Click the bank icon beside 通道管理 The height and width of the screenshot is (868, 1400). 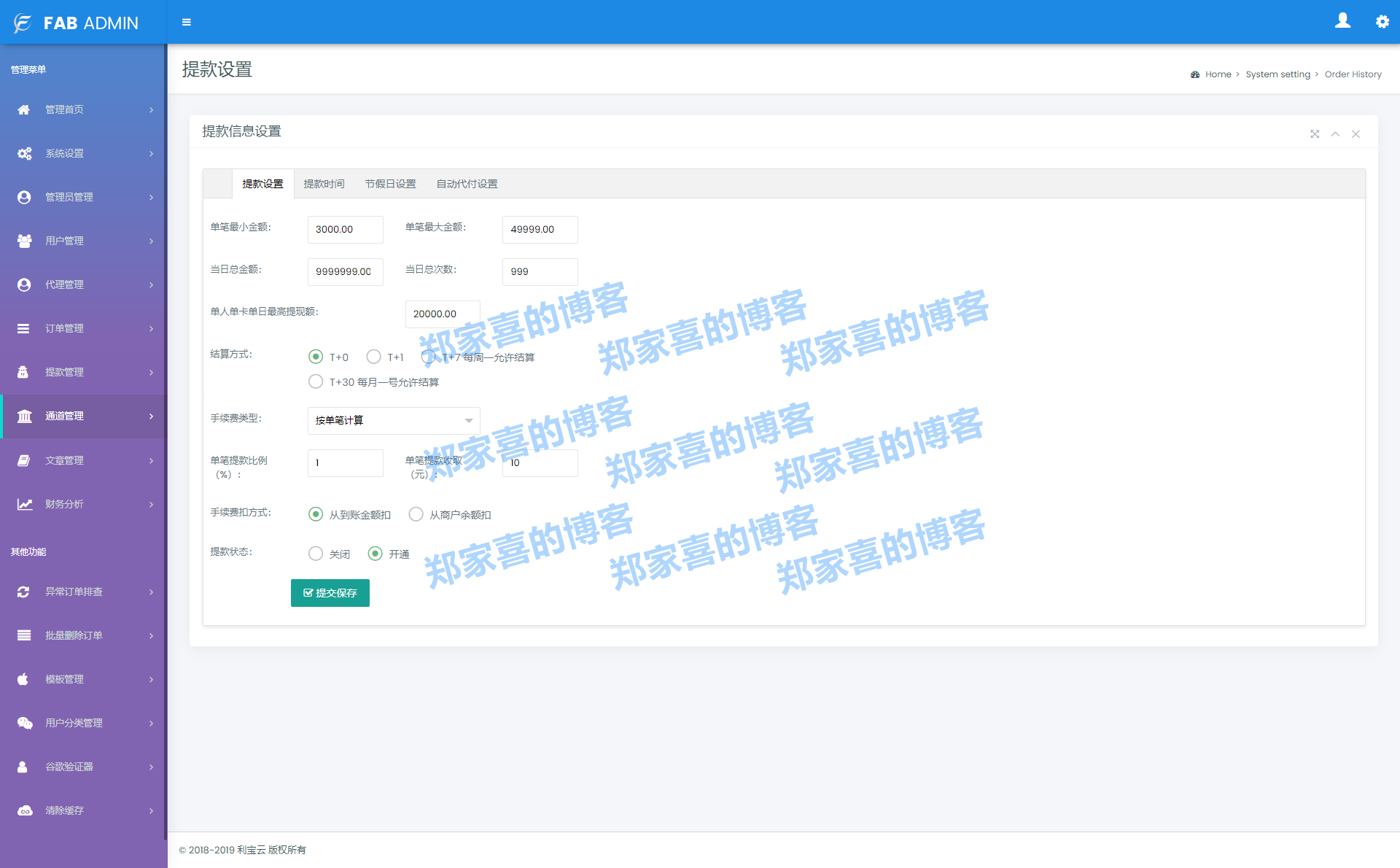pyautogui.click(x=25, y=416)
